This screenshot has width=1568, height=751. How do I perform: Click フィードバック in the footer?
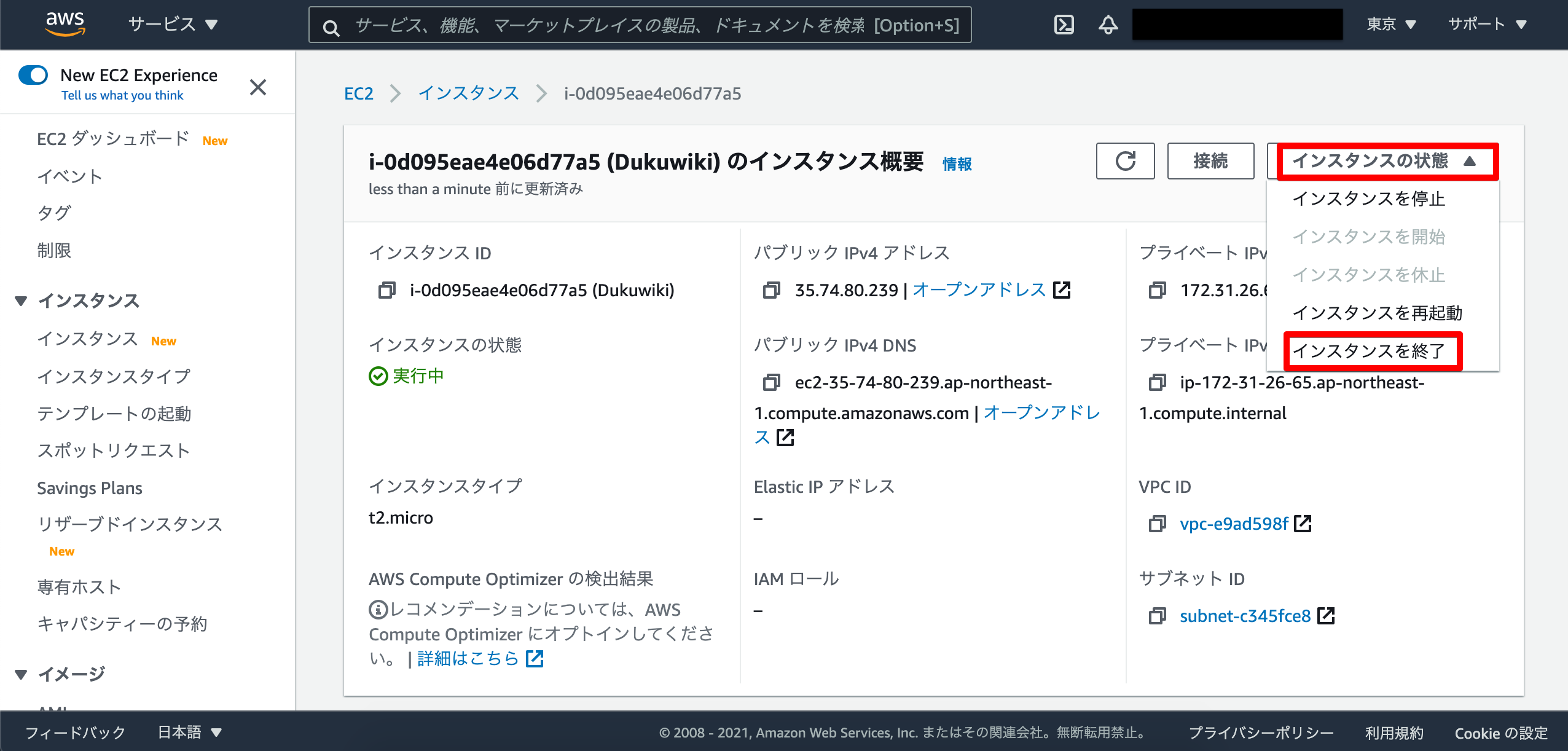[76, 732]
